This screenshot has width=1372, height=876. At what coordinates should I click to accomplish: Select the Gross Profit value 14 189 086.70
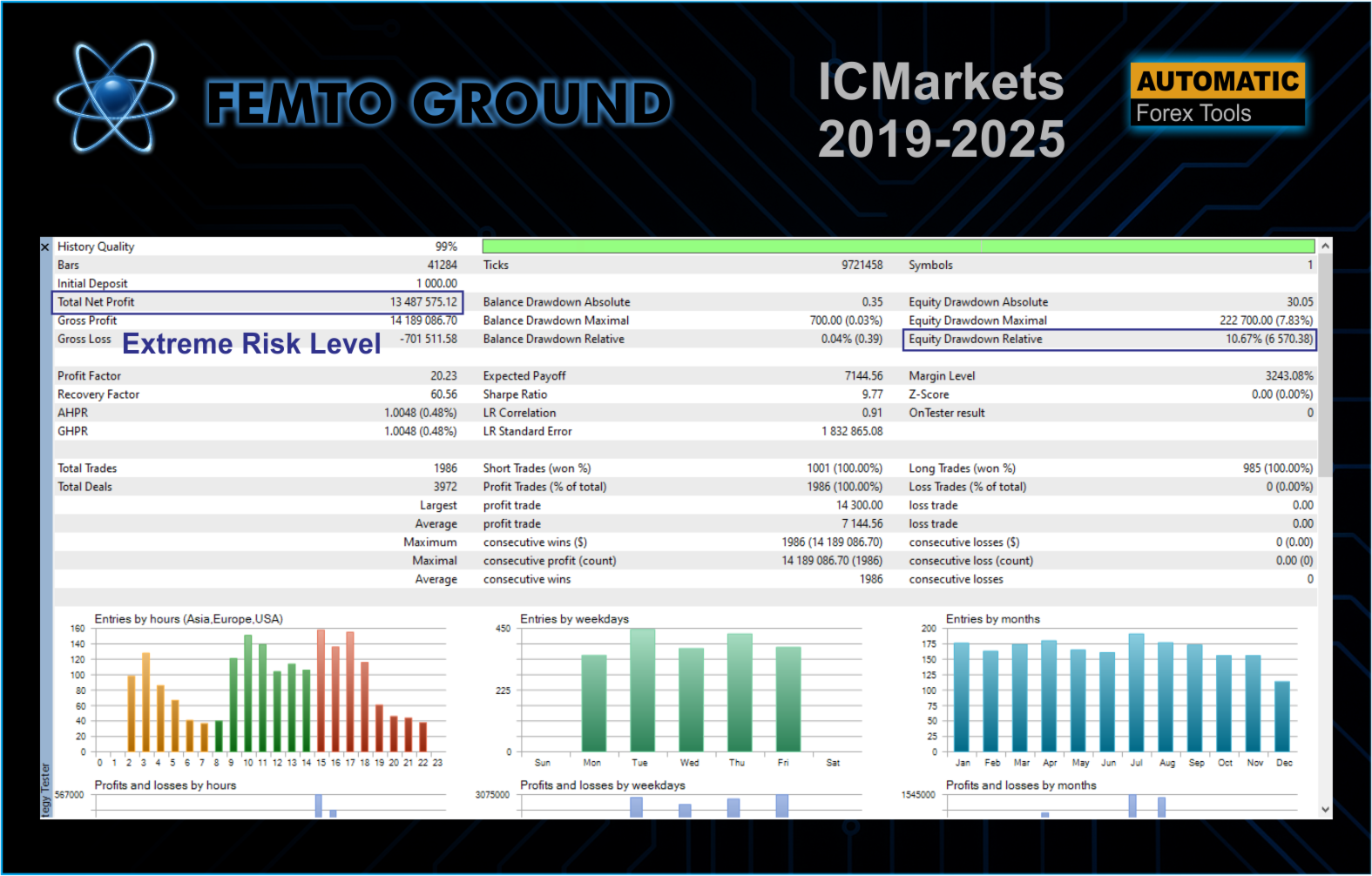tap(423, 320)
